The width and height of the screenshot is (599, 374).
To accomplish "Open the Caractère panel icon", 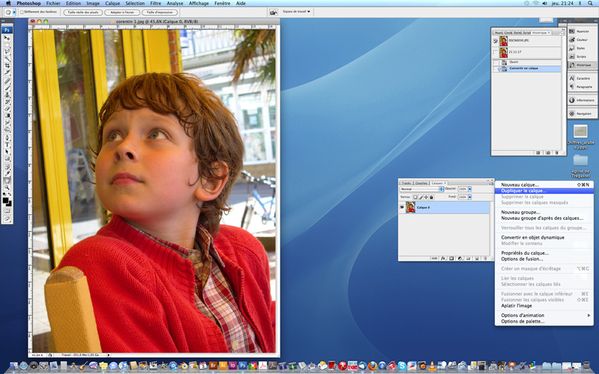I will pyautogui.click(x=582, y=78).
